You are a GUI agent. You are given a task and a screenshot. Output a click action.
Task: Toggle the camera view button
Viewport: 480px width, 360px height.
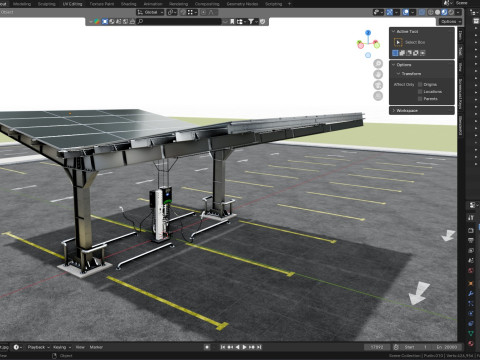pyautogui.click(x=378, y=85)
